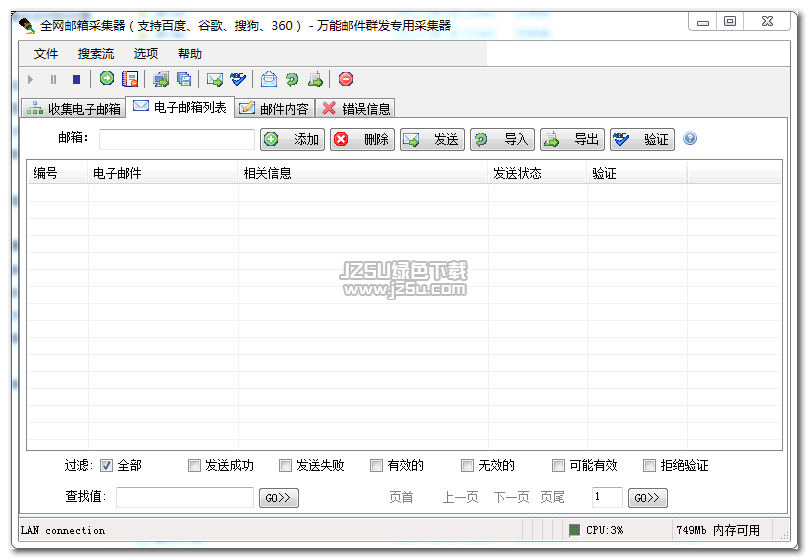
Task: Click the 邮箱 input field
Action: tap(177, 139)
